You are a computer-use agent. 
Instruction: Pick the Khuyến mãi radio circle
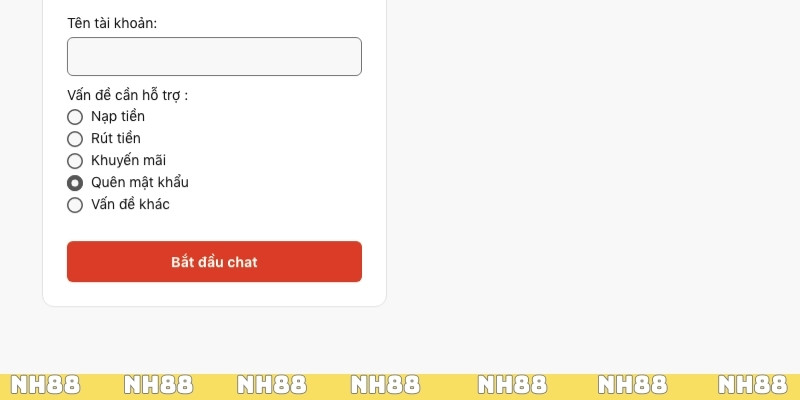[75, 161]
